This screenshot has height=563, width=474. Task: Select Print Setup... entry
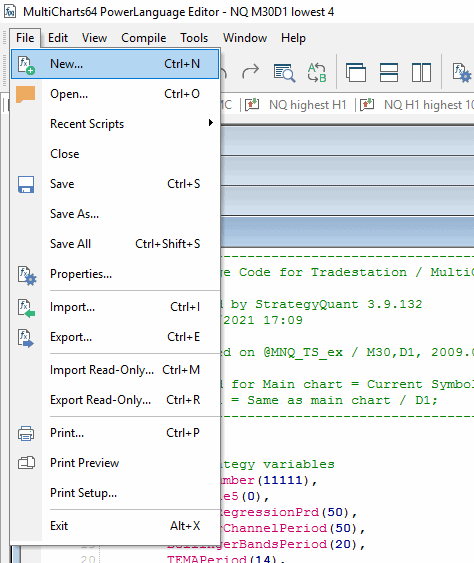115,493
